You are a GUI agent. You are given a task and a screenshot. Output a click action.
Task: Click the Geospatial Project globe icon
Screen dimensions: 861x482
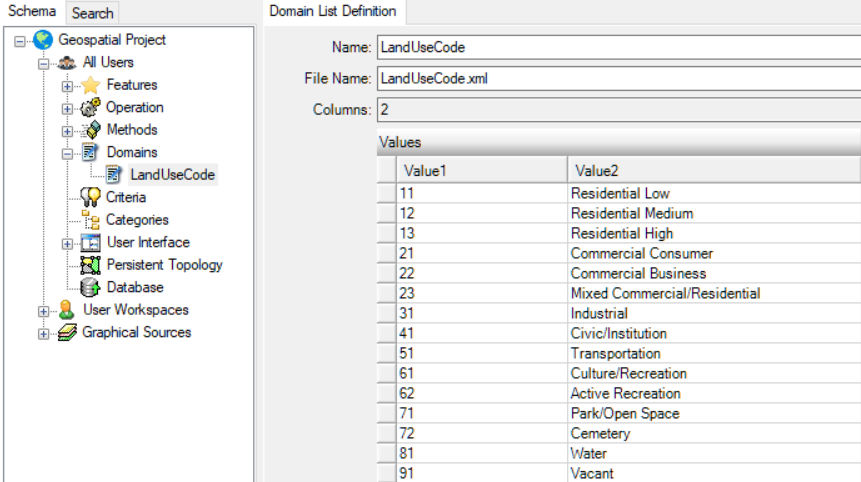[43, 40]
